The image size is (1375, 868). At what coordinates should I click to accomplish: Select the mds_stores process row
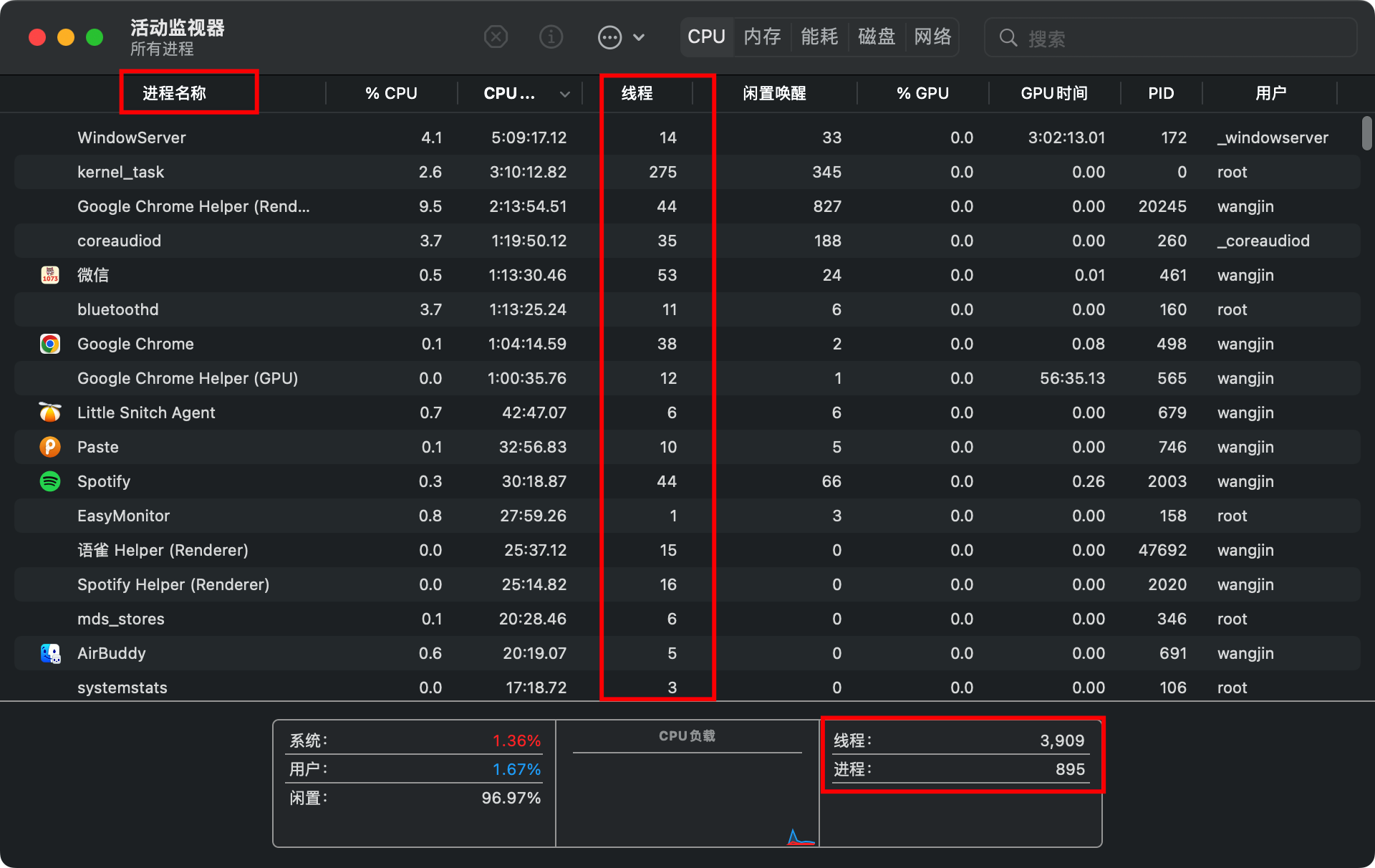(687, 619)
